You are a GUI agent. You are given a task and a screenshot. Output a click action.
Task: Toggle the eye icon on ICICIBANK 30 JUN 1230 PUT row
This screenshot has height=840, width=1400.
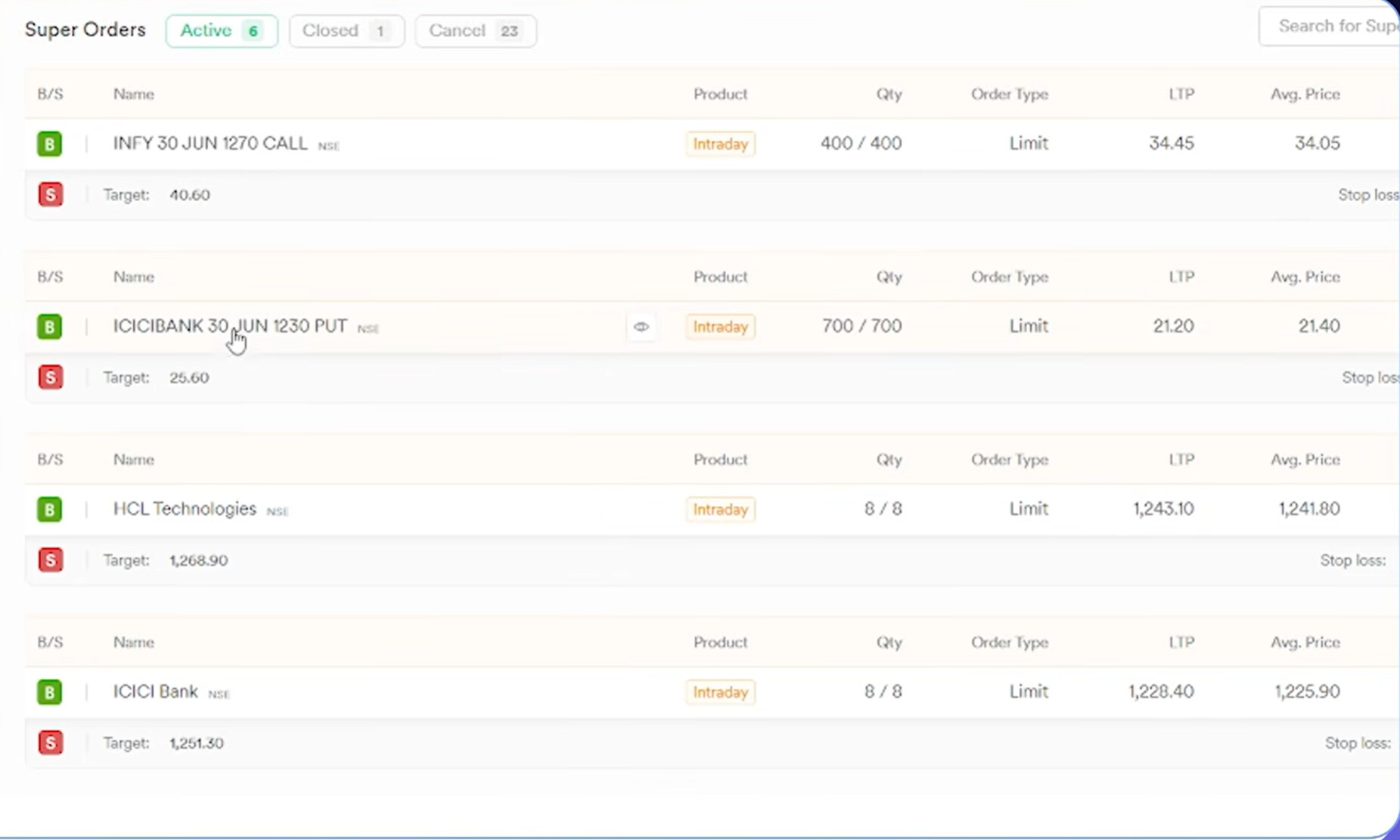point(641,327)
